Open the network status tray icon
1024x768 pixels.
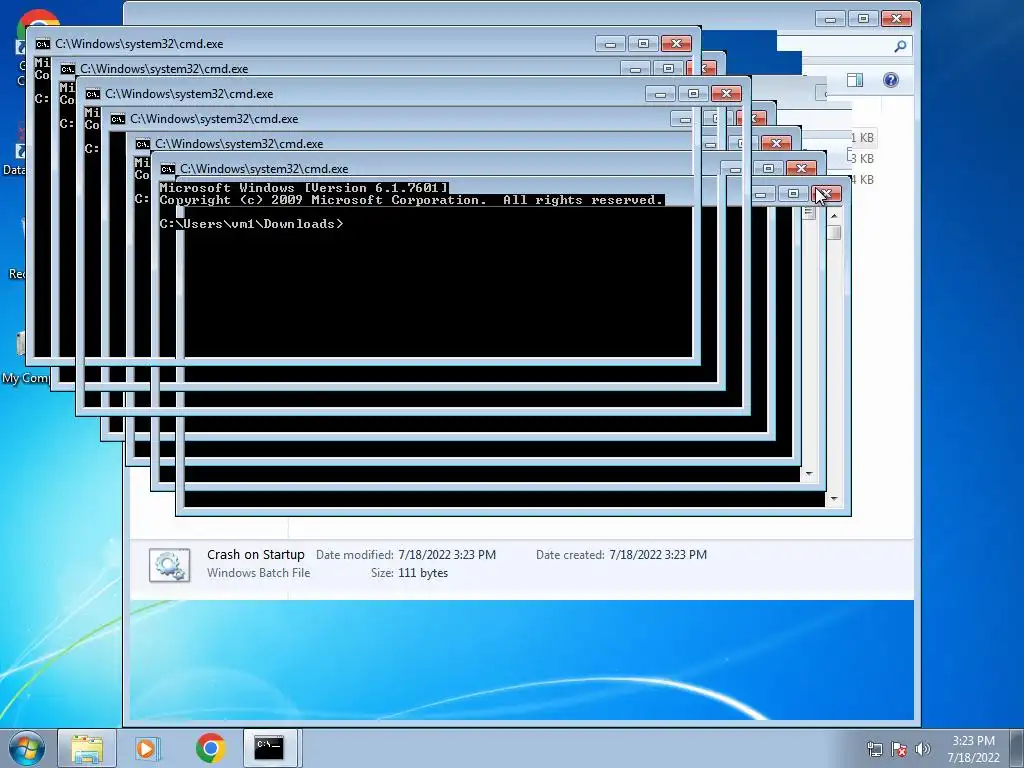click(874, 749)
